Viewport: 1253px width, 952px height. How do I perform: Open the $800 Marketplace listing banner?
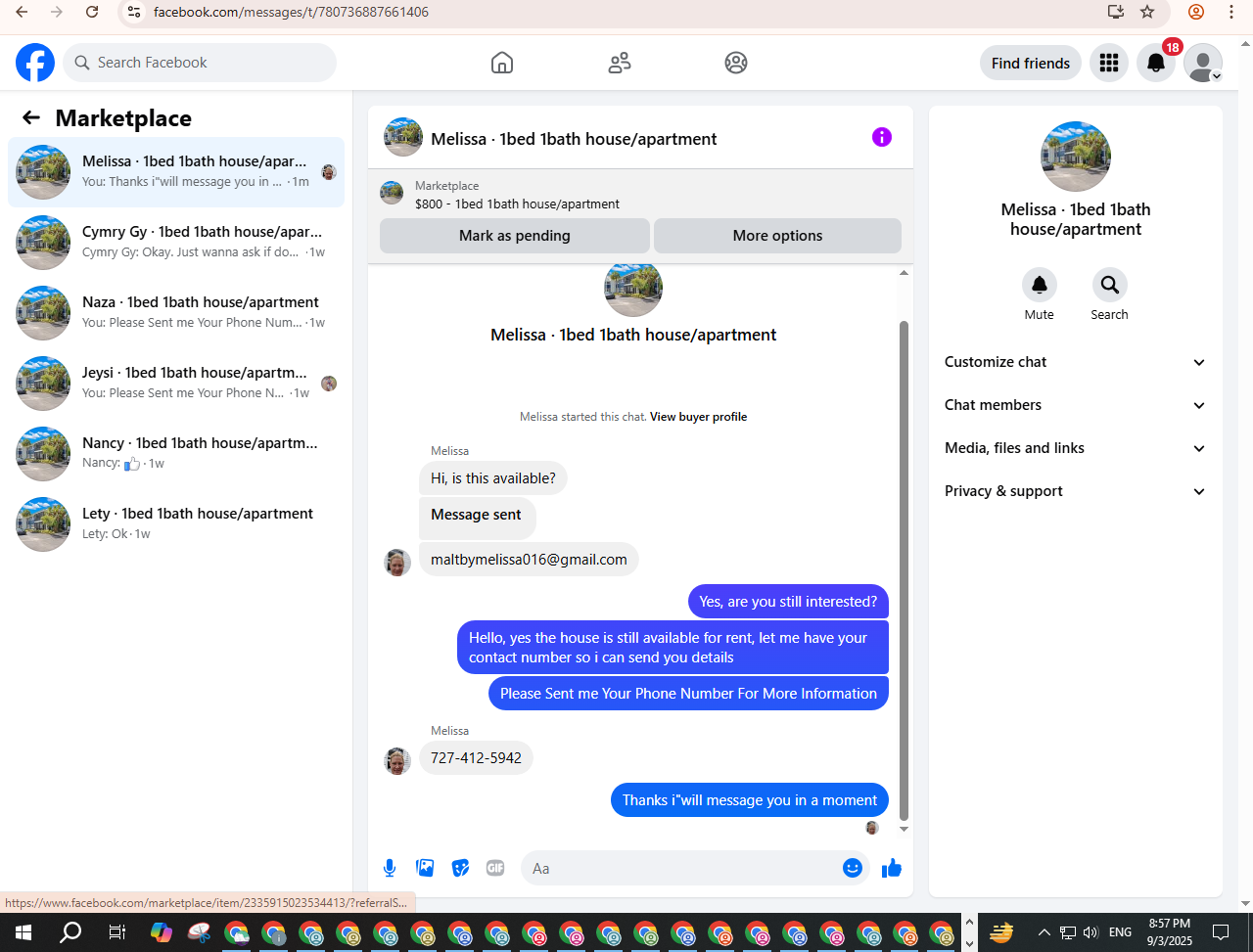coord(640,195)
